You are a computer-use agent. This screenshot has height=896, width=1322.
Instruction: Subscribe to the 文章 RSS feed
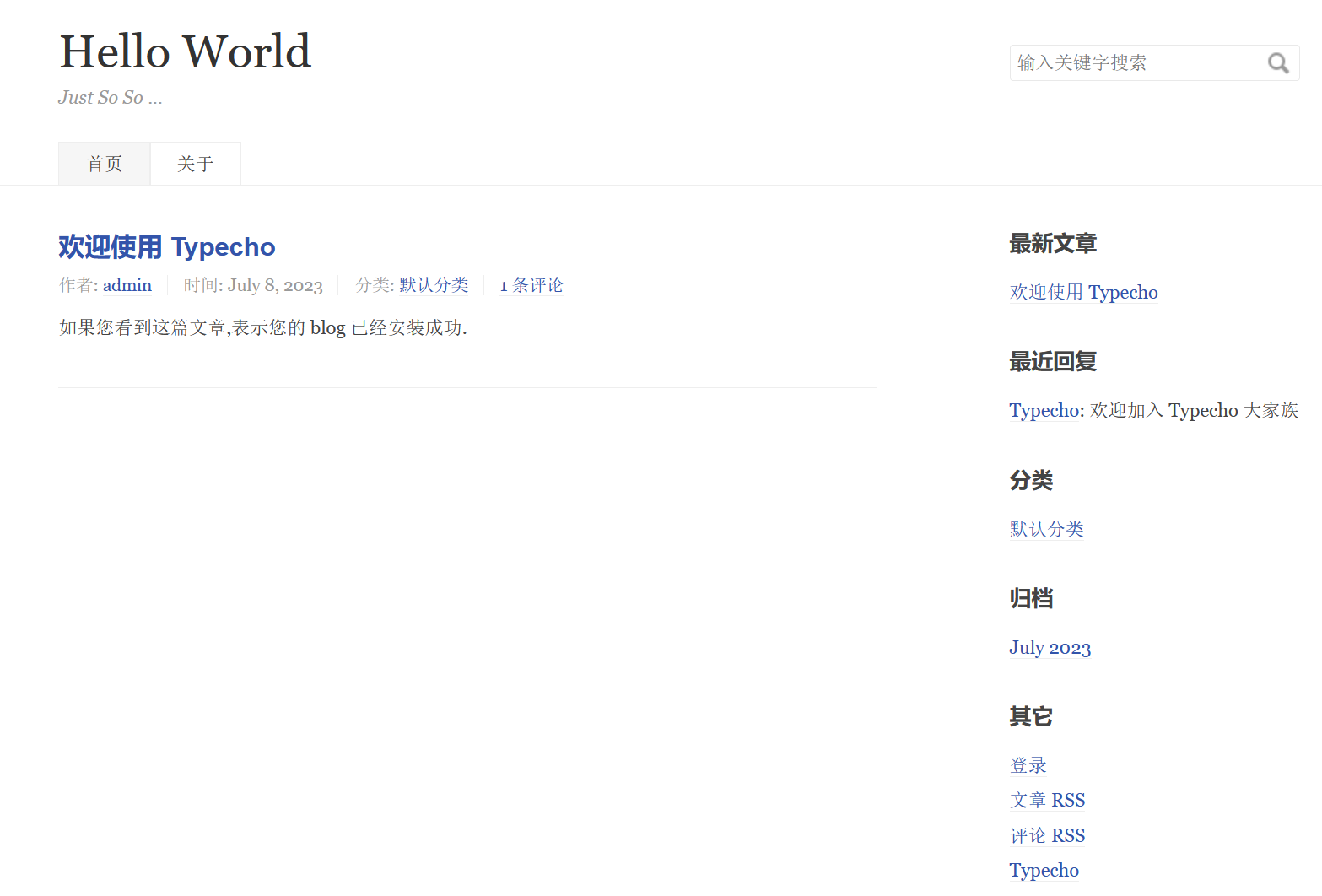[x=1047, y=800]
